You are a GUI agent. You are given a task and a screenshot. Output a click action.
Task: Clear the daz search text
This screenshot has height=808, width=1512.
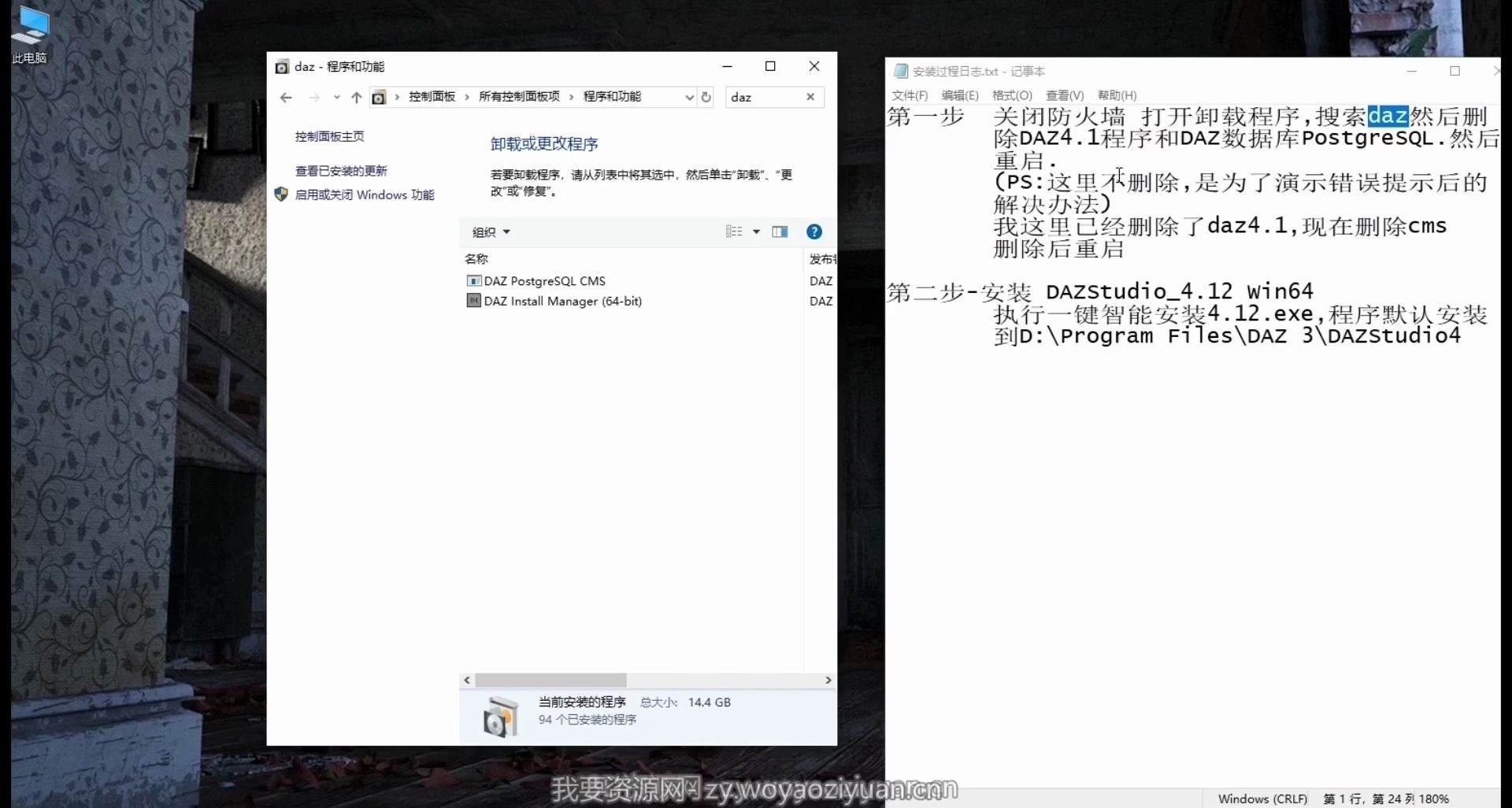(810, 97)
